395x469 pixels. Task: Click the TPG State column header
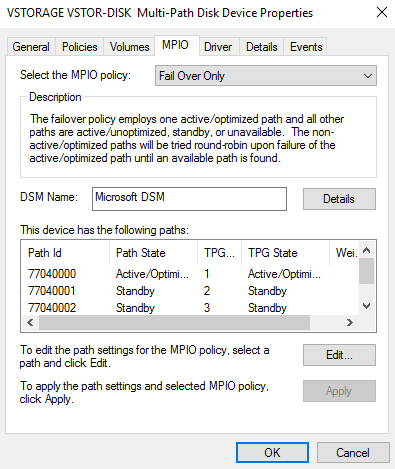tap(285, 253)
